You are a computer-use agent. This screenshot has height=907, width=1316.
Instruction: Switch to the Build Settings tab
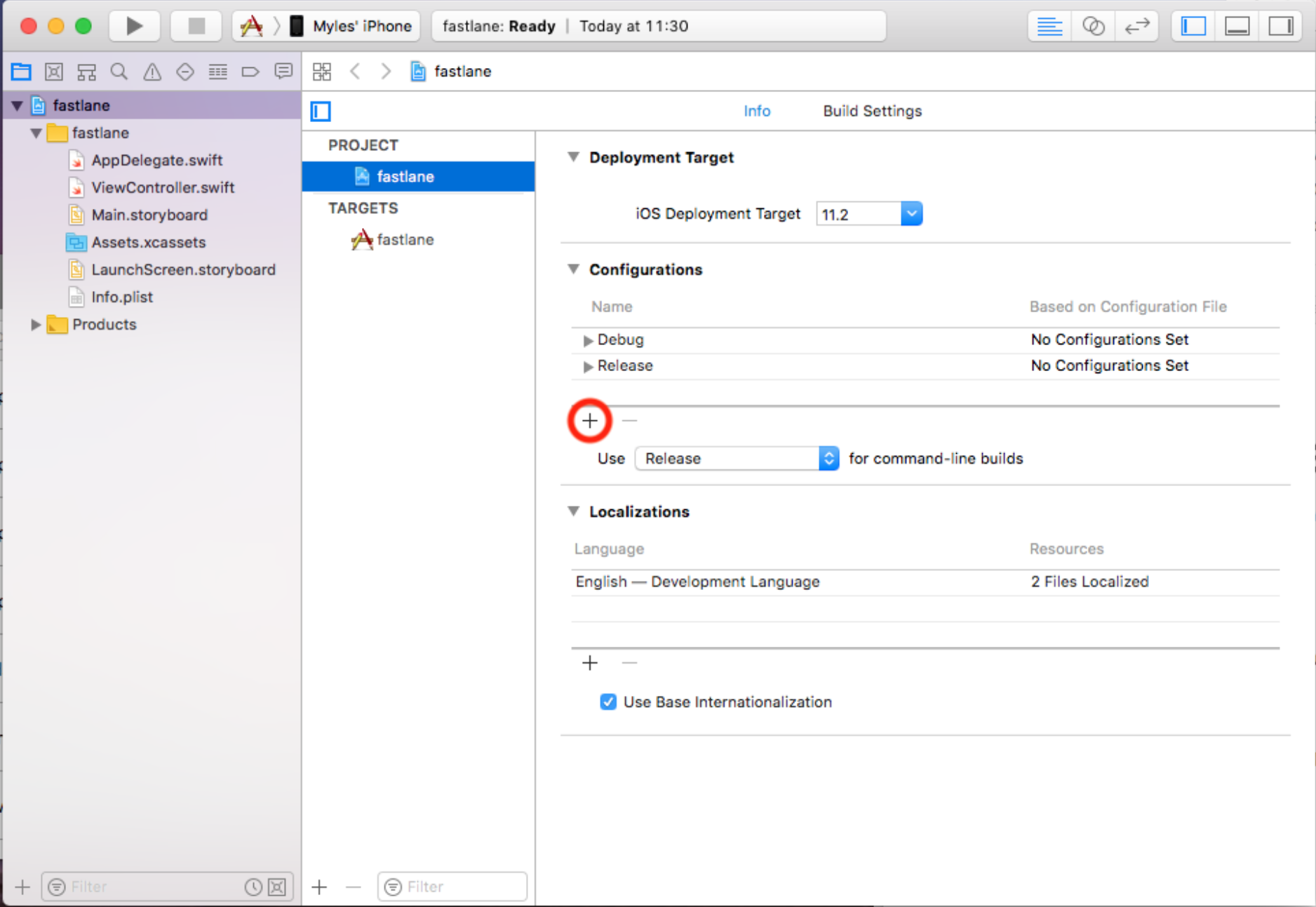872,111
